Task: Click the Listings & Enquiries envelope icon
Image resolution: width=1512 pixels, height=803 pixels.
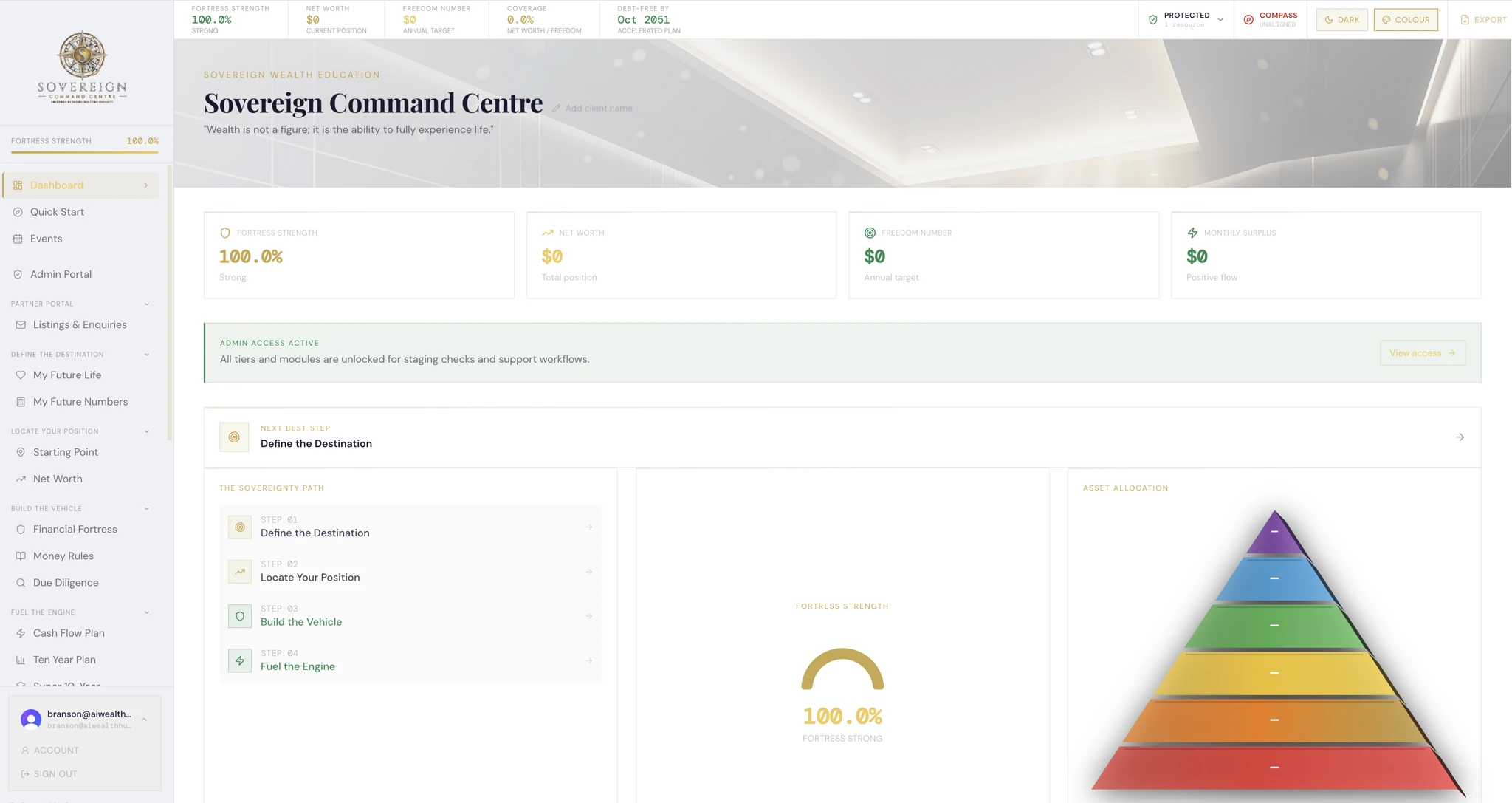Action: pyautogui.click(x=21, y=324)
